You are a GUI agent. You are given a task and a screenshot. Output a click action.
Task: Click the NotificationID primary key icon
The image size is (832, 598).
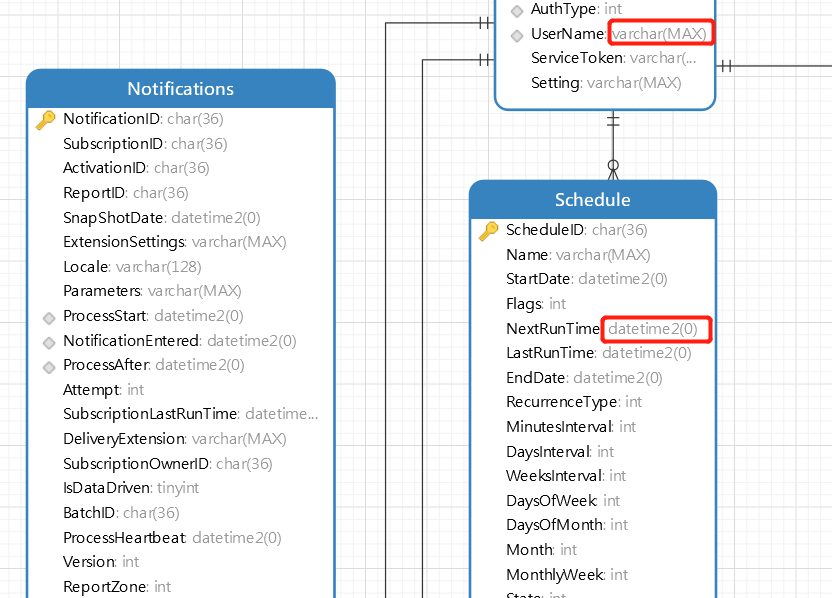pyautogui.click(x=46, y=119)
